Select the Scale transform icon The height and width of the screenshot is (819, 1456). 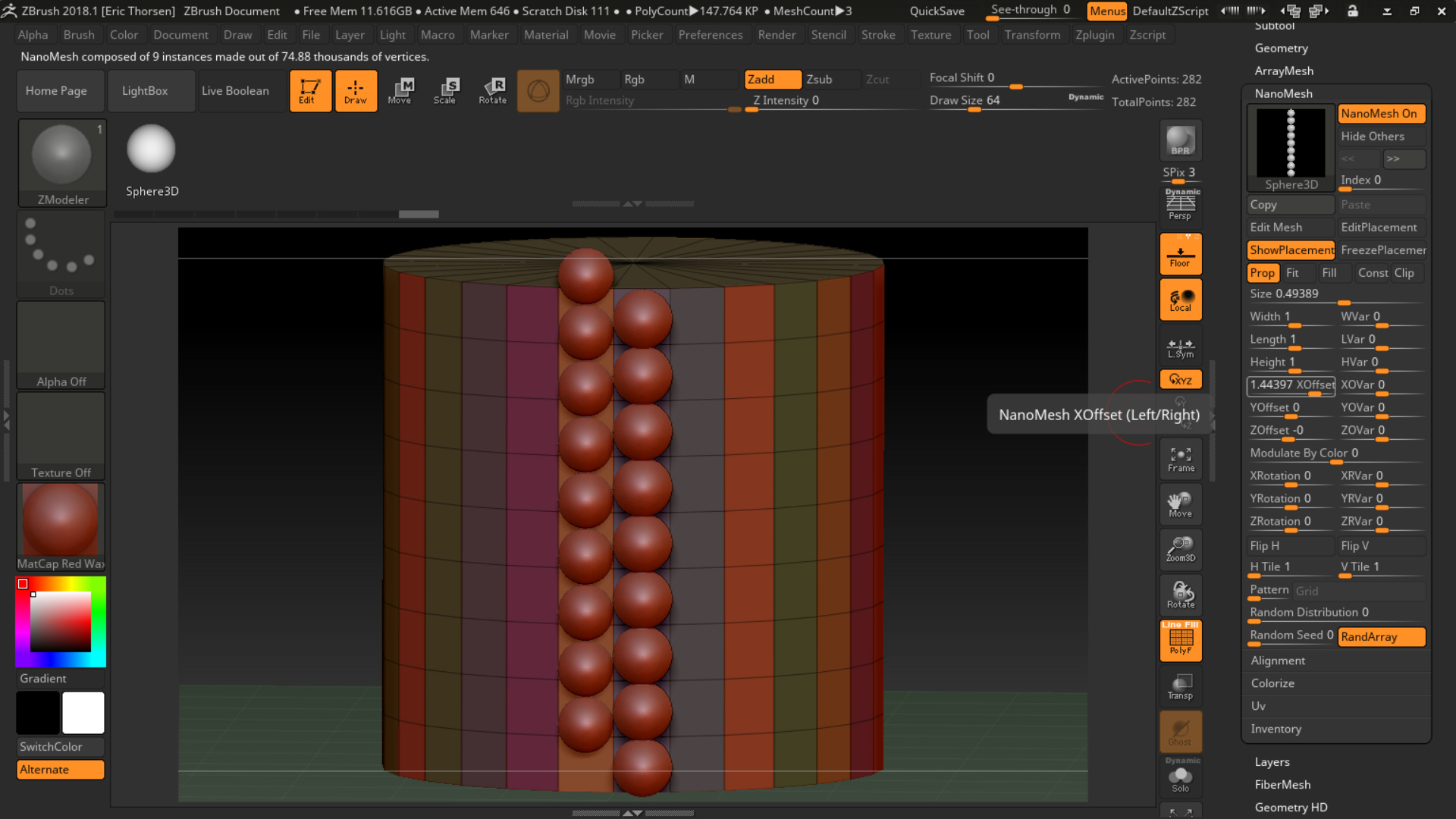point(445,91)
